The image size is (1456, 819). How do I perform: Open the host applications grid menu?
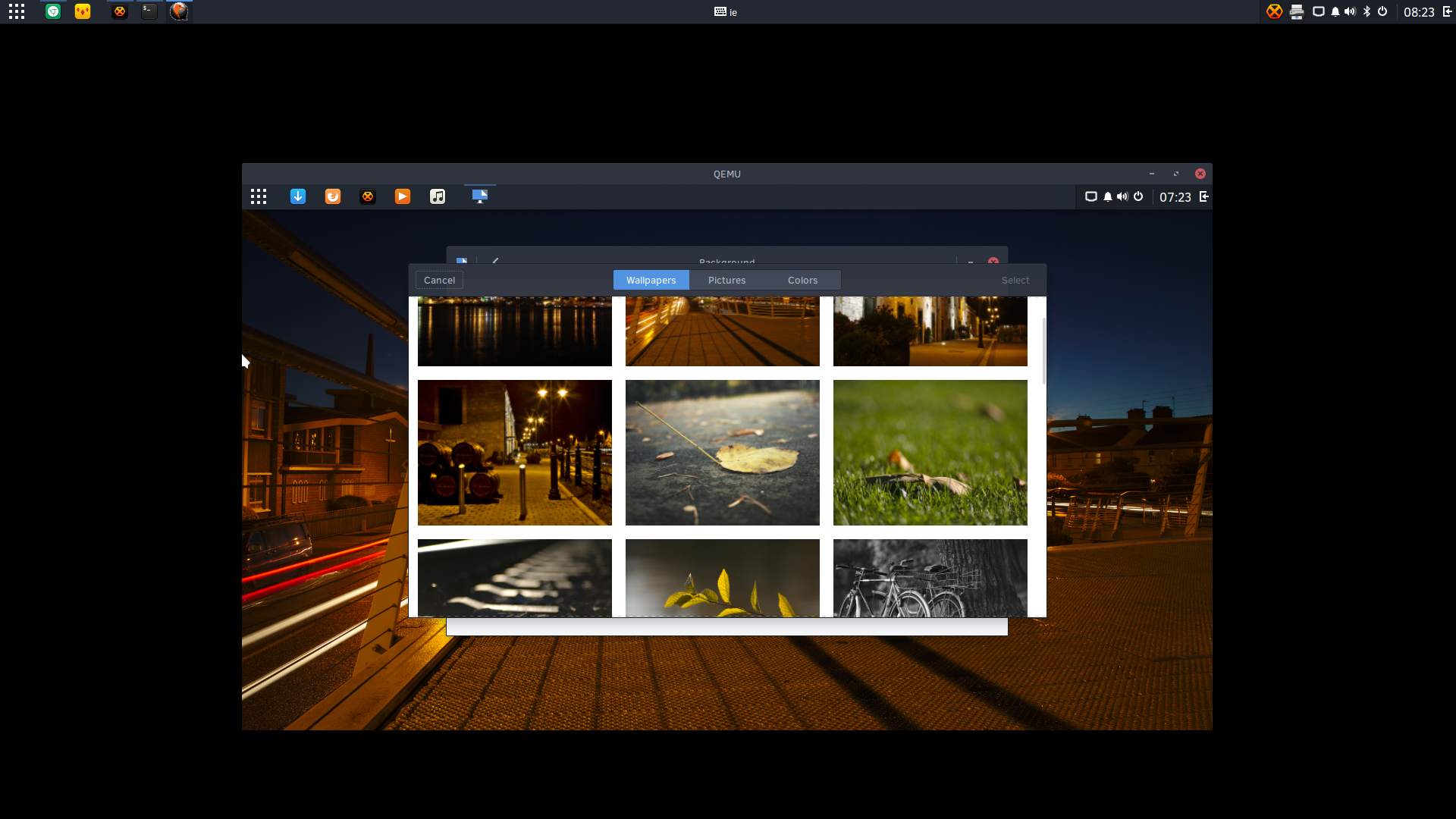pyautogui.click(x=17, y=11)
